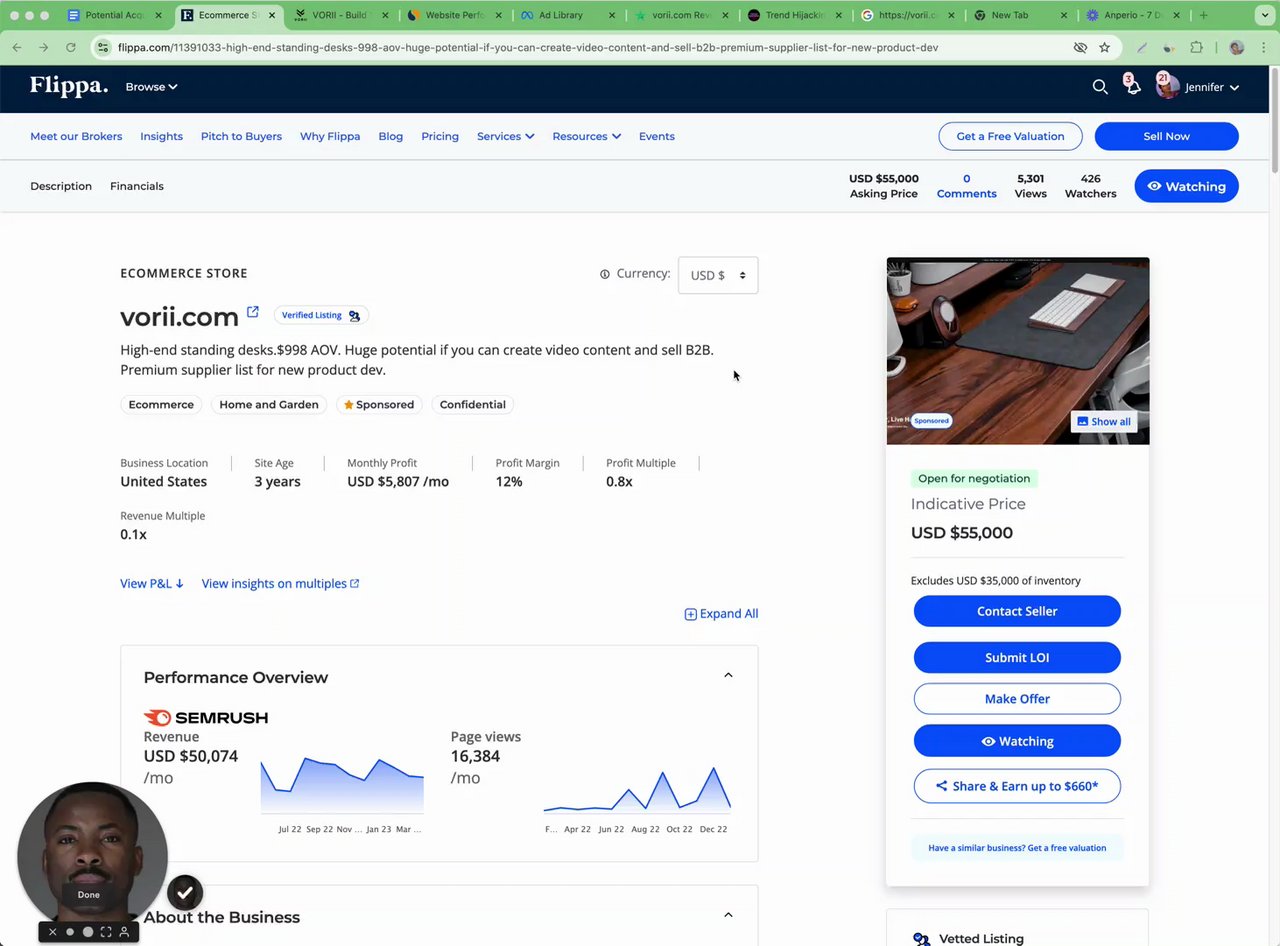Click the crossed-eye icon in address bar
This screenshot has height=946, width=1280.
1080,47
